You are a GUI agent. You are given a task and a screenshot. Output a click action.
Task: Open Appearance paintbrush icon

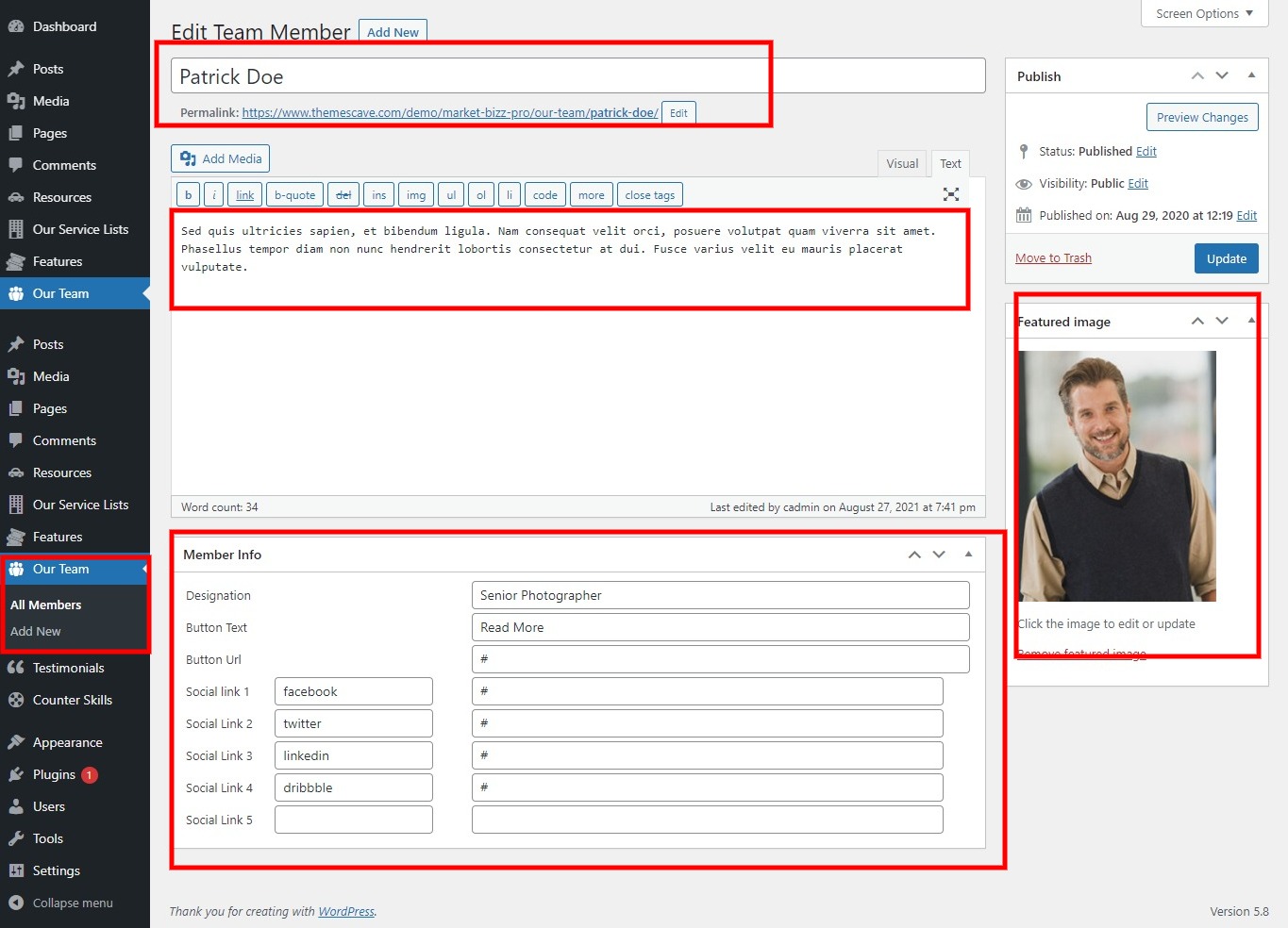(x=16, y=742)
